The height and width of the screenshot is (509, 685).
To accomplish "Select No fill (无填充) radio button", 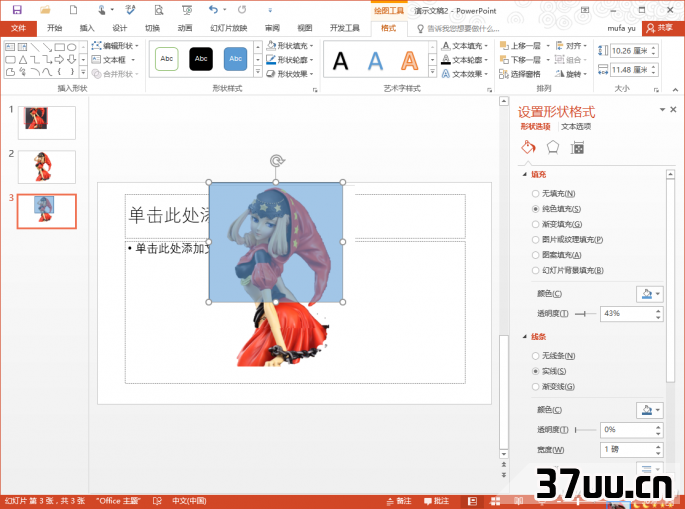I will (535, 194).
